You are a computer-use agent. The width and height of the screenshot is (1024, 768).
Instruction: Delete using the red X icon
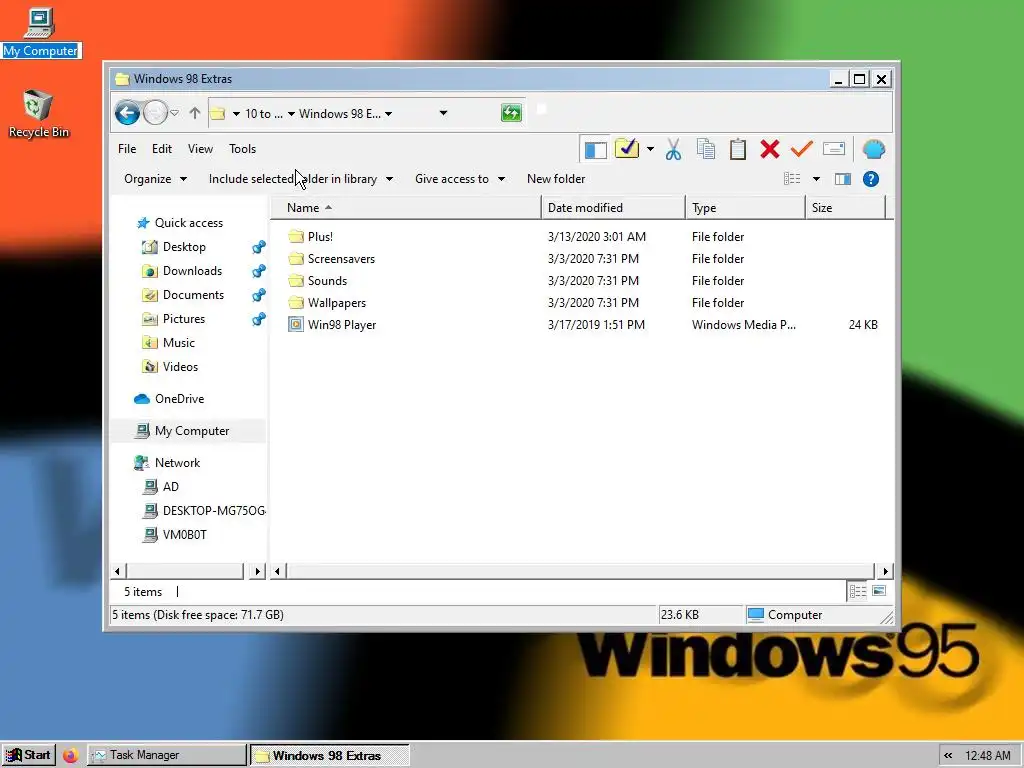coord(770,150)
